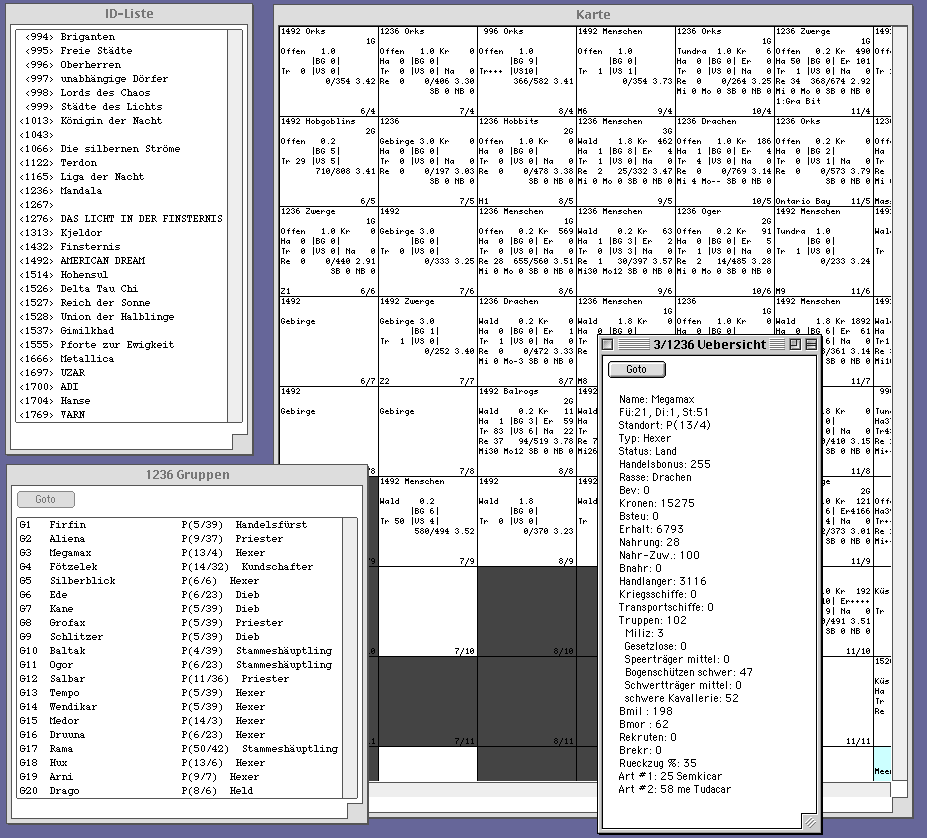Select <1122> Terdon in ID-Liste

(x=121, y=163)
